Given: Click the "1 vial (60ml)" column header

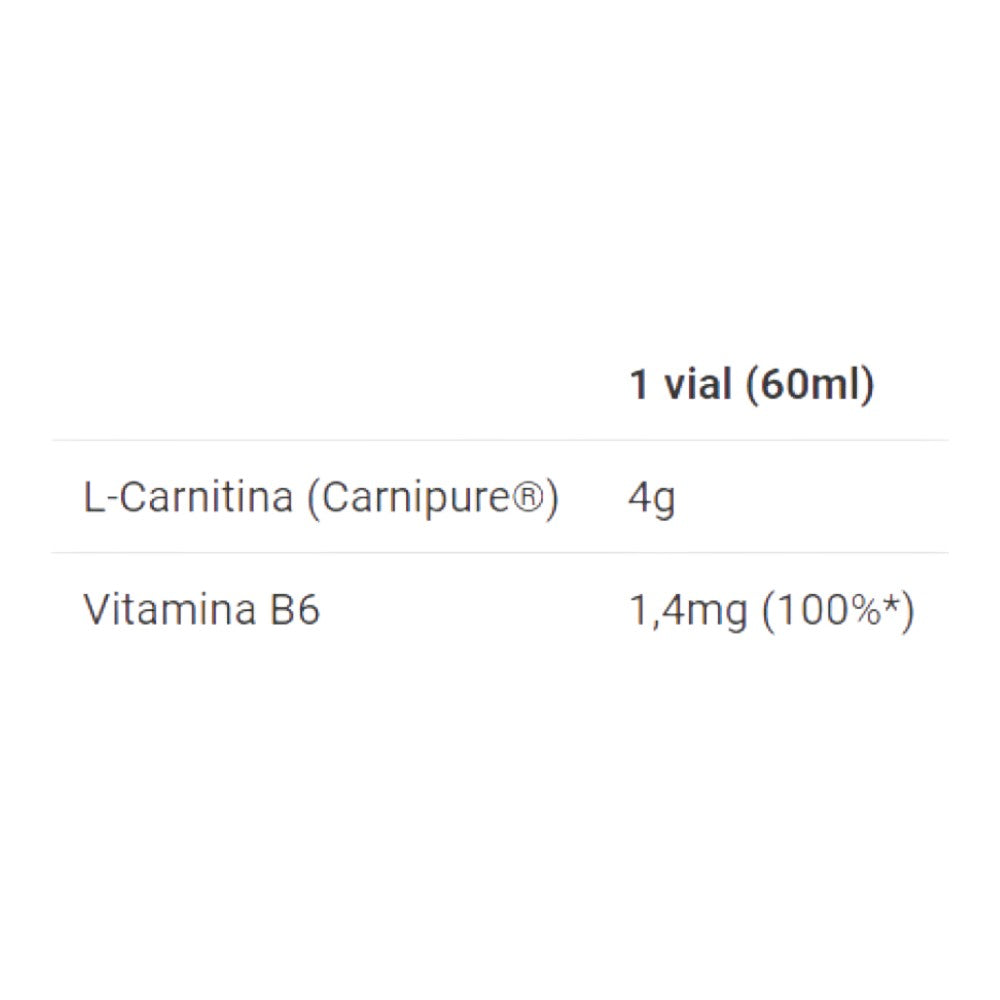Looking at the screenshot, I should point(751,385).
